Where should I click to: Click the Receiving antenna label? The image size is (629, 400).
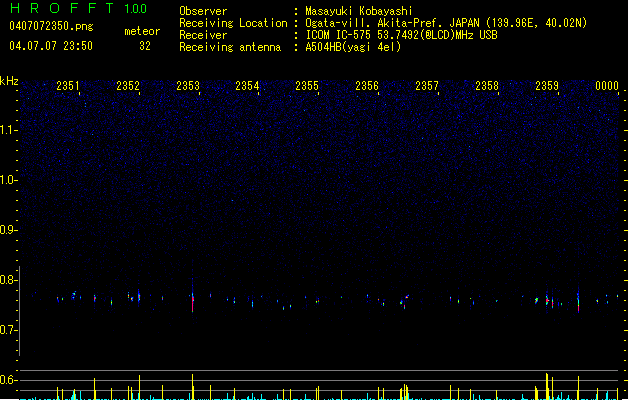tap(230, 47)
